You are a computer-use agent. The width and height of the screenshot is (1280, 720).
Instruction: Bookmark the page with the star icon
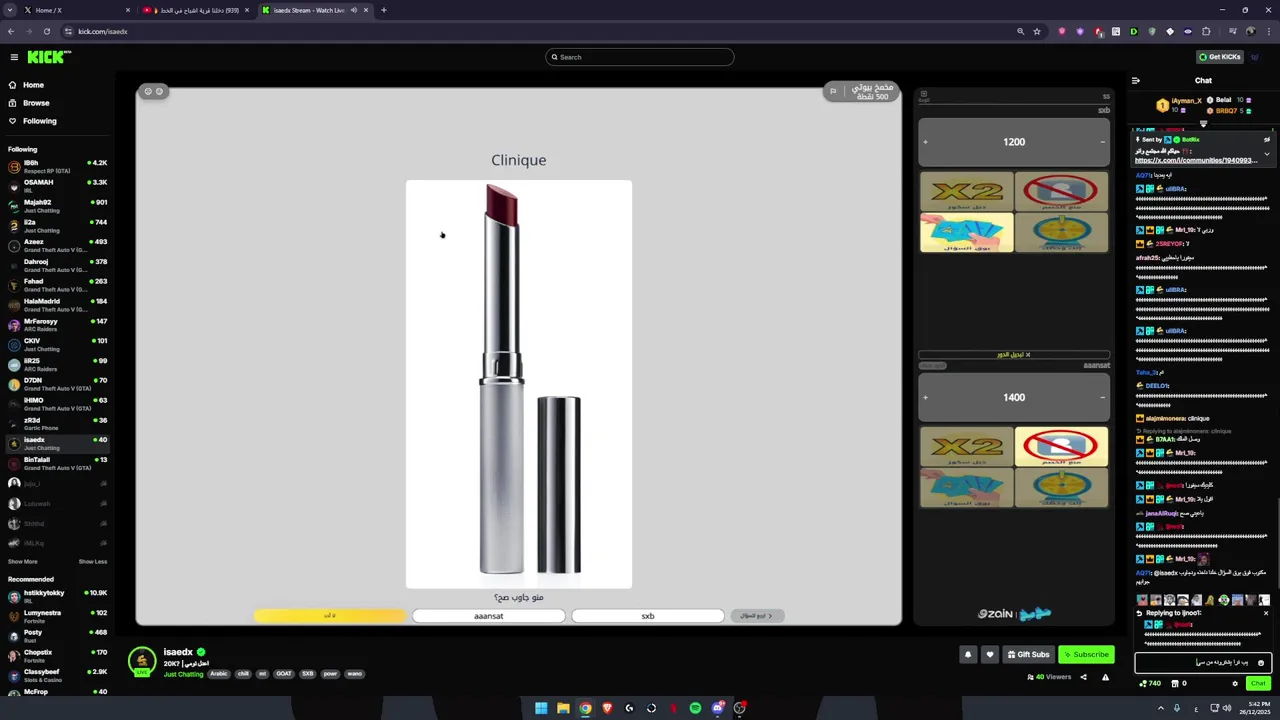pyautogui.click(x=1037, y=31)
